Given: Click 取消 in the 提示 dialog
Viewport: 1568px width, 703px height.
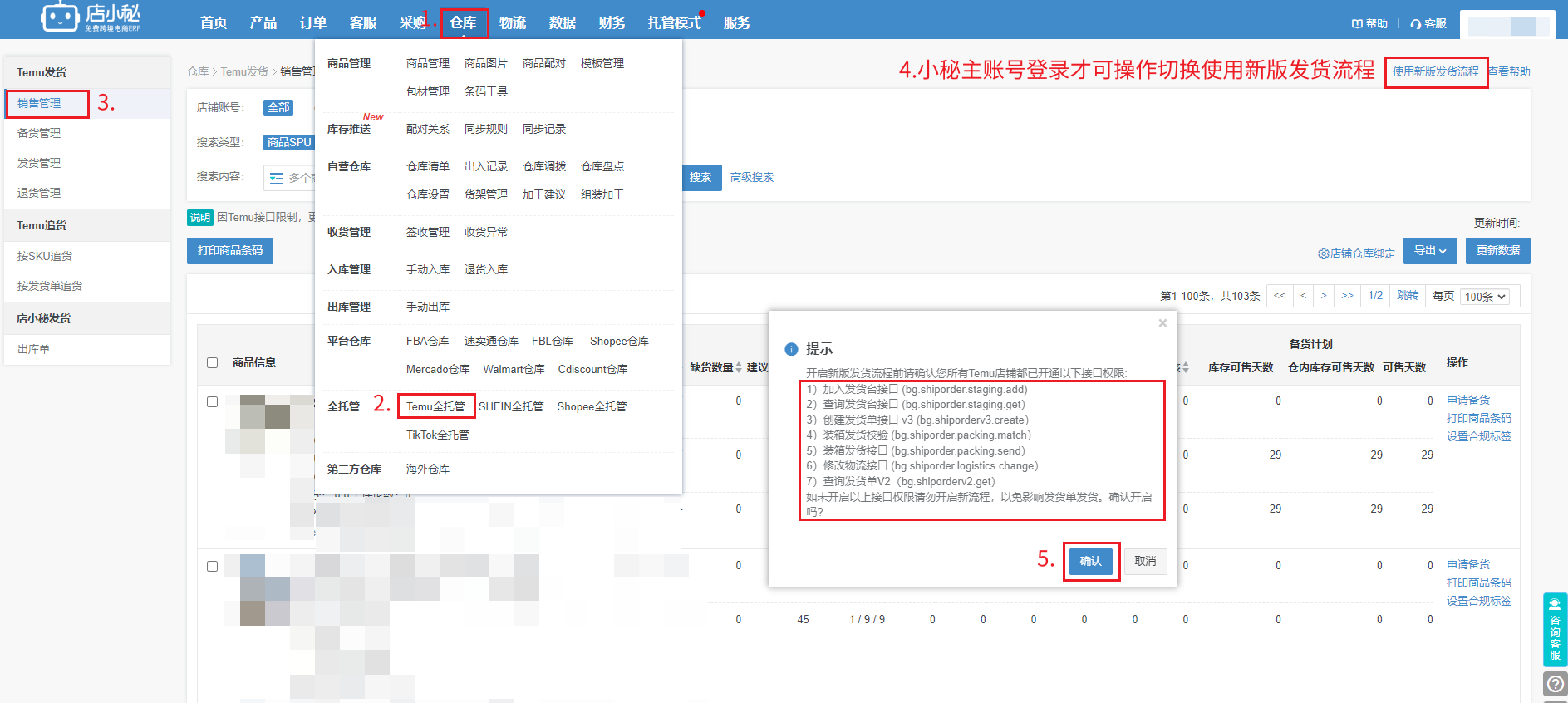Looking at the screenshot, I should coord(1145,562).
